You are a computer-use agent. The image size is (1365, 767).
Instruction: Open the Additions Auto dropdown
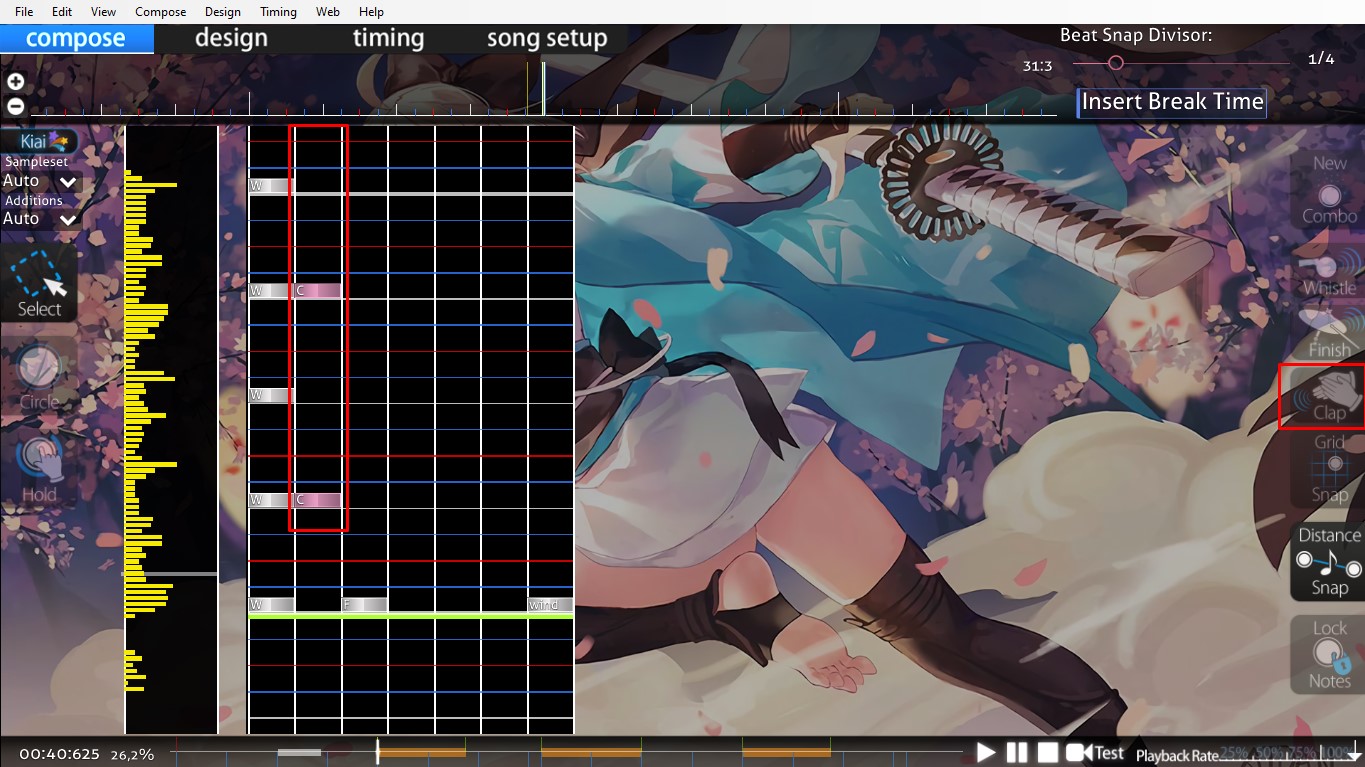click(x=40, y=219)
